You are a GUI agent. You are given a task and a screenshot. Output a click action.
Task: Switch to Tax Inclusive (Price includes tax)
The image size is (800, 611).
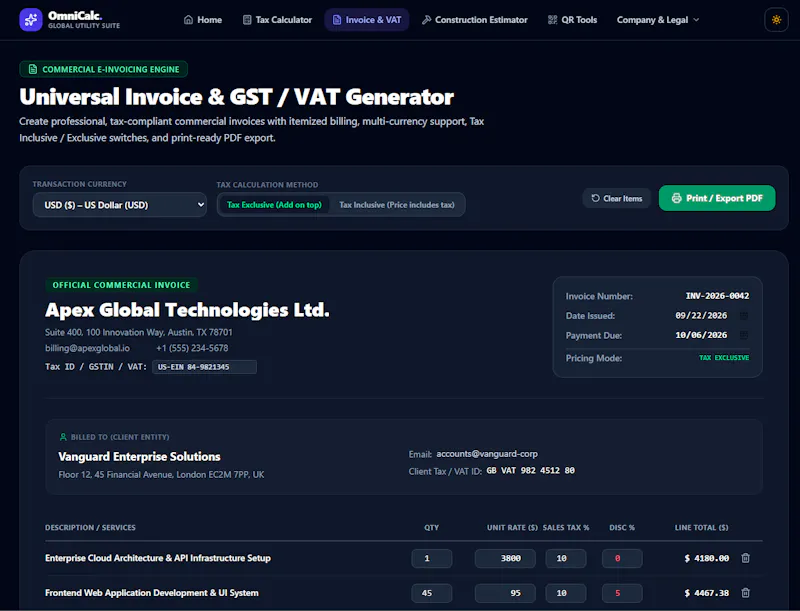coord(397,205)
